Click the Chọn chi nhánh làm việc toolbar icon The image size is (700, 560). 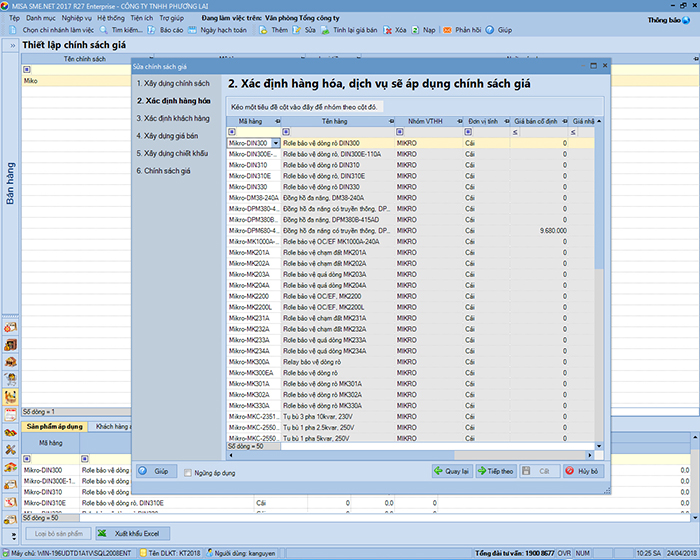coord(12,30)
